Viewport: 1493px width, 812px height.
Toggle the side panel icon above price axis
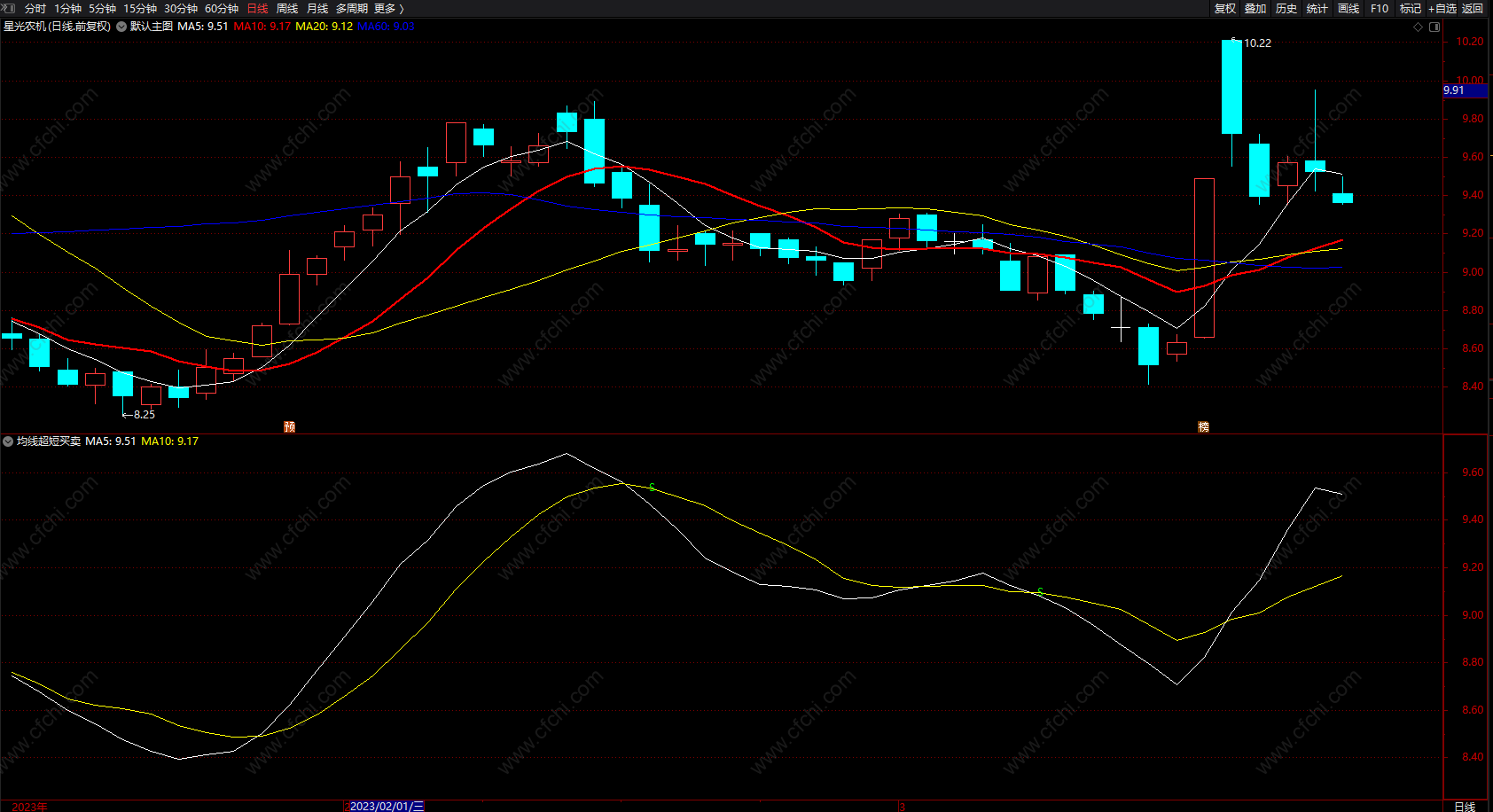pos(1434,27)
